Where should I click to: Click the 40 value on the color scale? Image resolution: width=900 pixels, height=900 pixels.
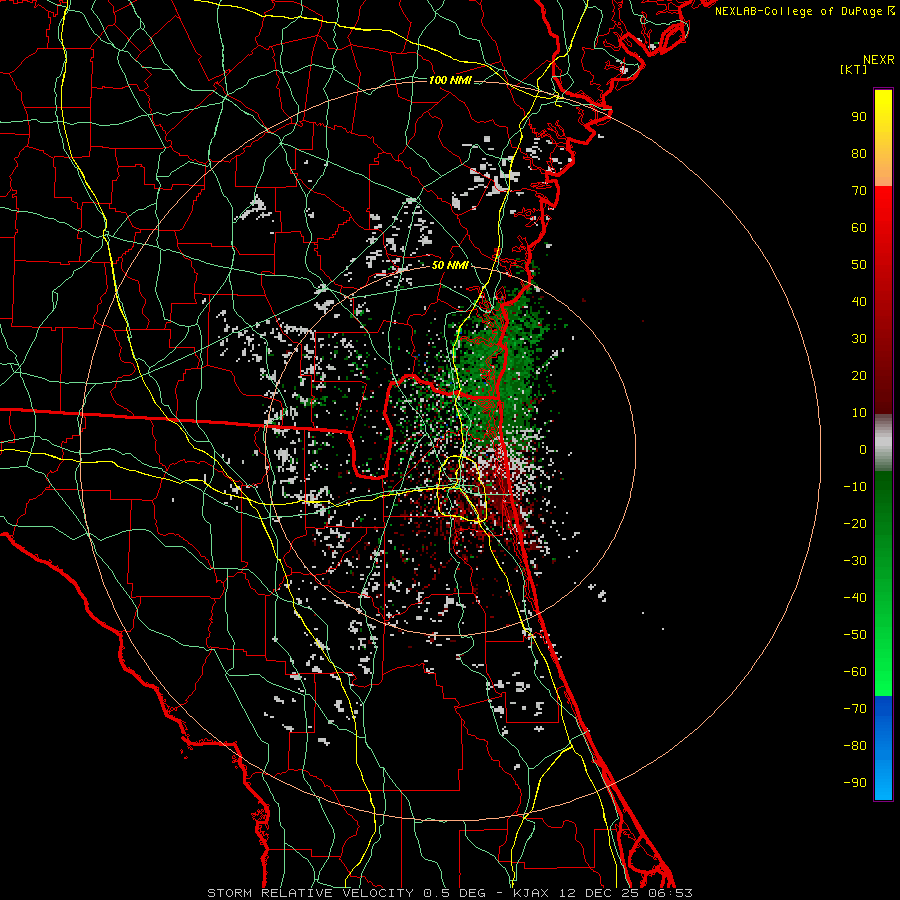(859, 301)
